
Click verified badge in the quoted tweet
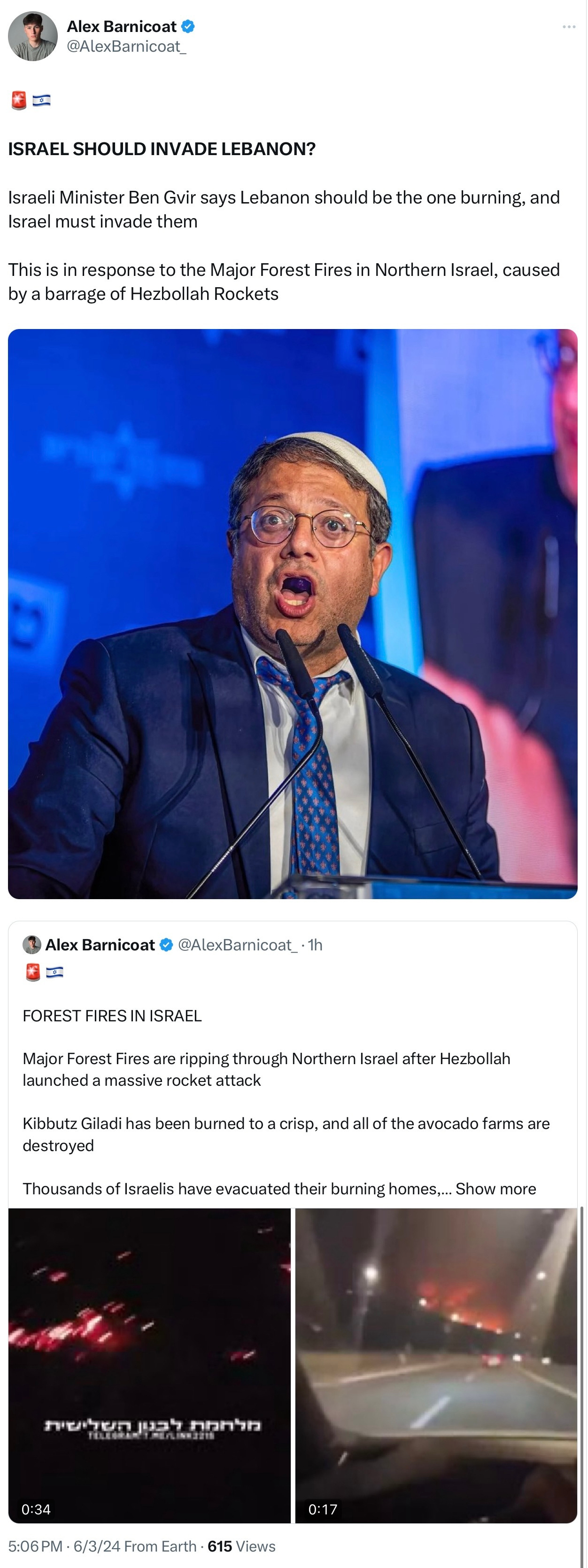click(x=166, y=945)
